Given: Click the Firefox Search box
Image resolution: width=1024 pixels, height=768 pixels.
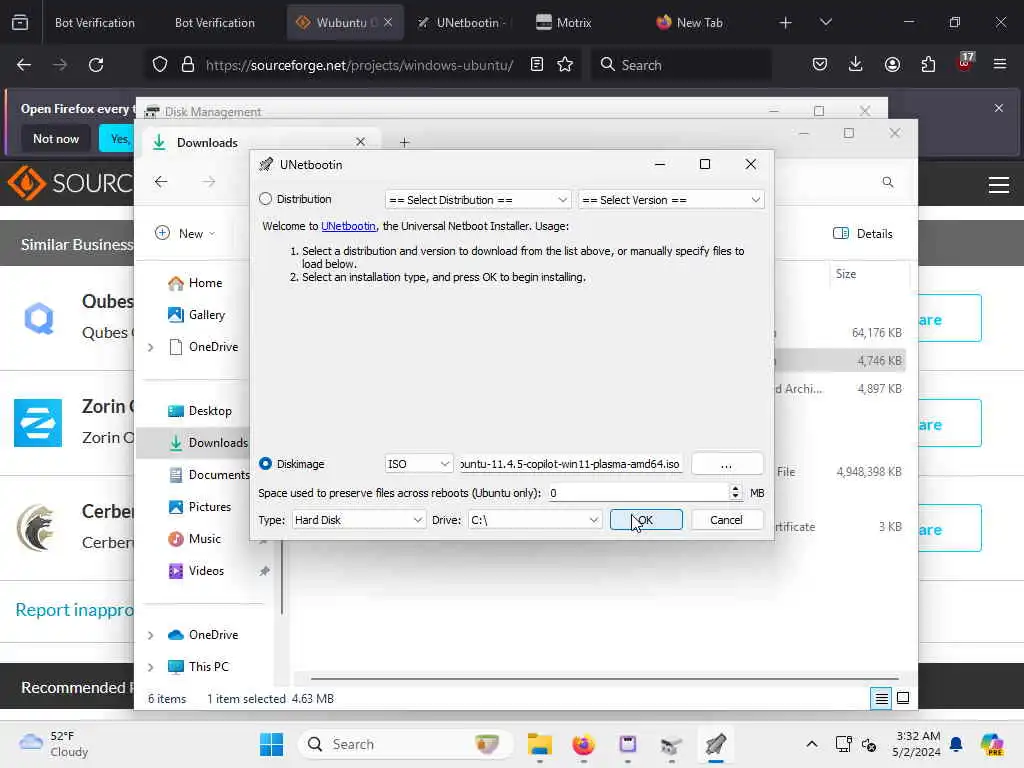Looking at the screenshot, I should click(x=681, y=65).
